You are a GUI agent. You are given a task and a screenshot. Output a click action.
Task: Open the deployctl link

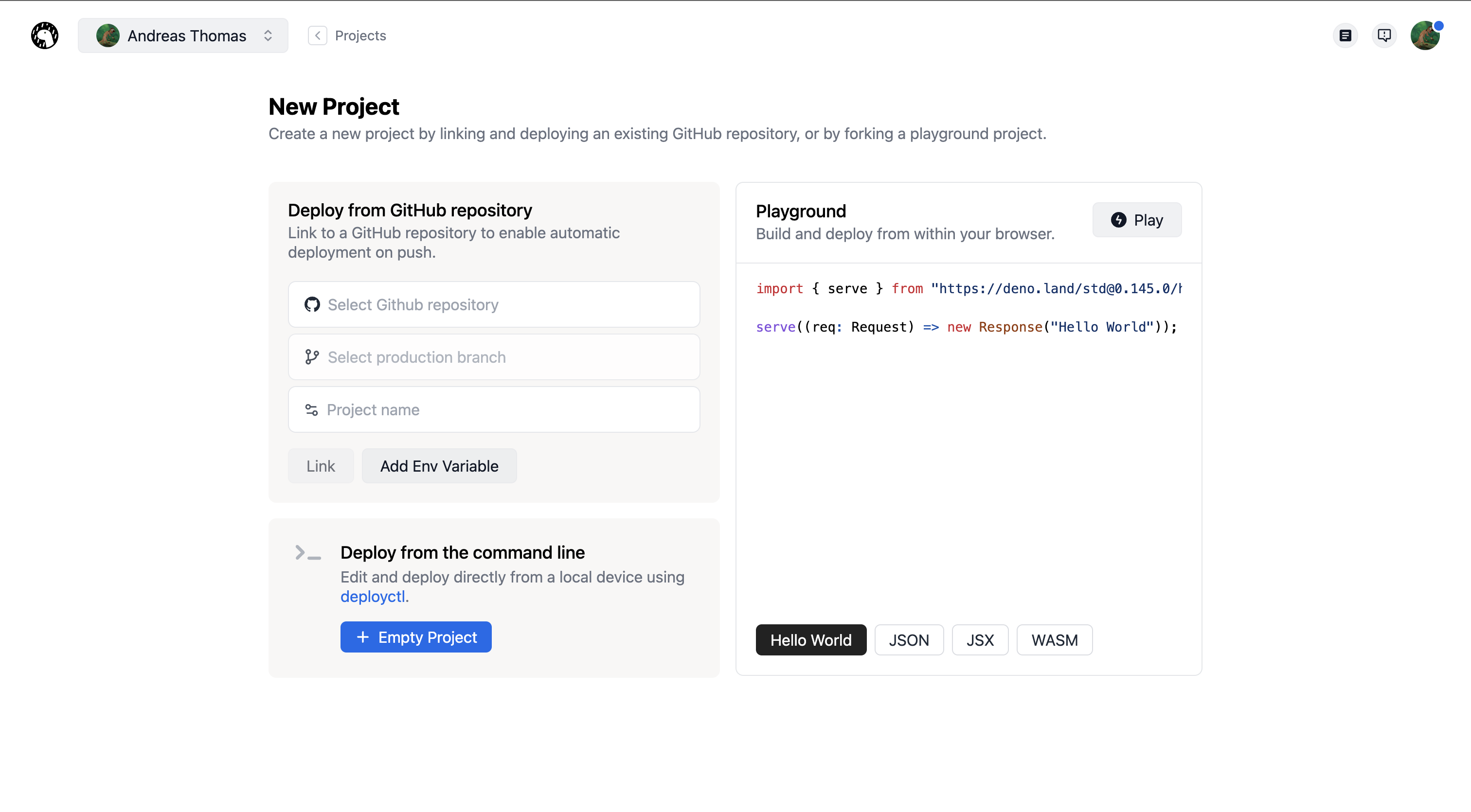point(372,597)
